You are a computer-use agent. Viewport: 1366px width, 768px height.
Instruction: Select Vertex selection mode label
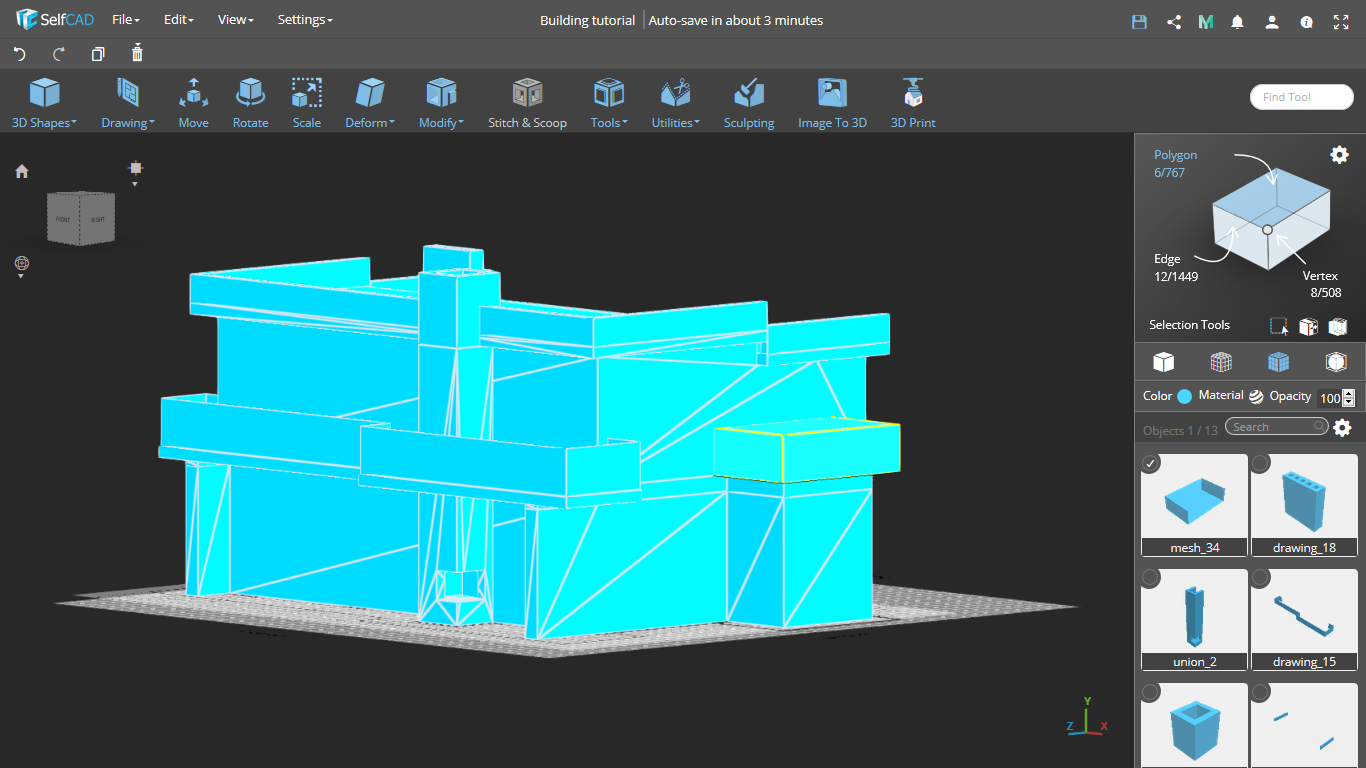coord(1320,276)
